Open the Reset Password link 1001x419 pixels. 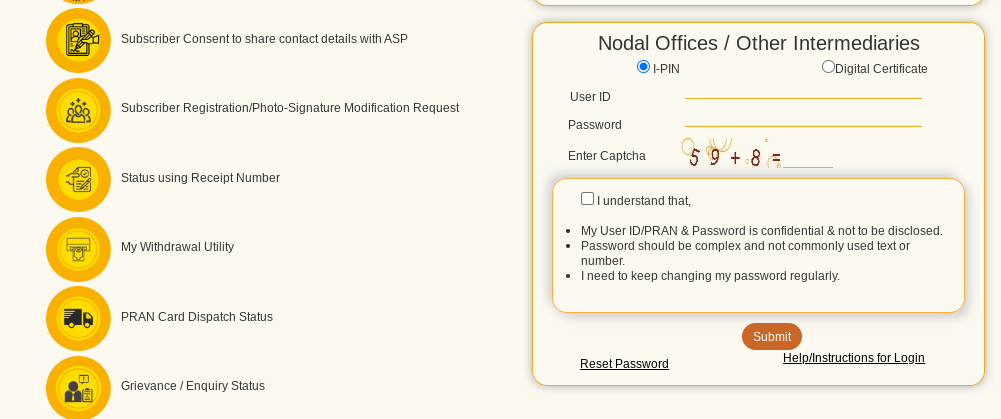[x=624, y=364]
